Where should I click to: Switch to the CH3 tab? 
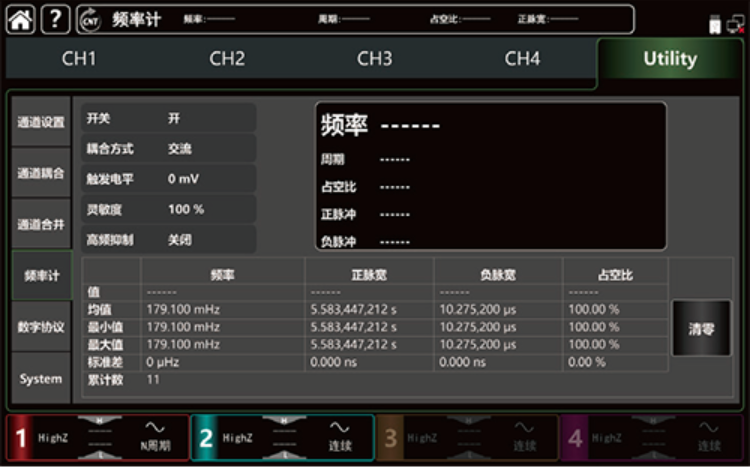point(374,59)
